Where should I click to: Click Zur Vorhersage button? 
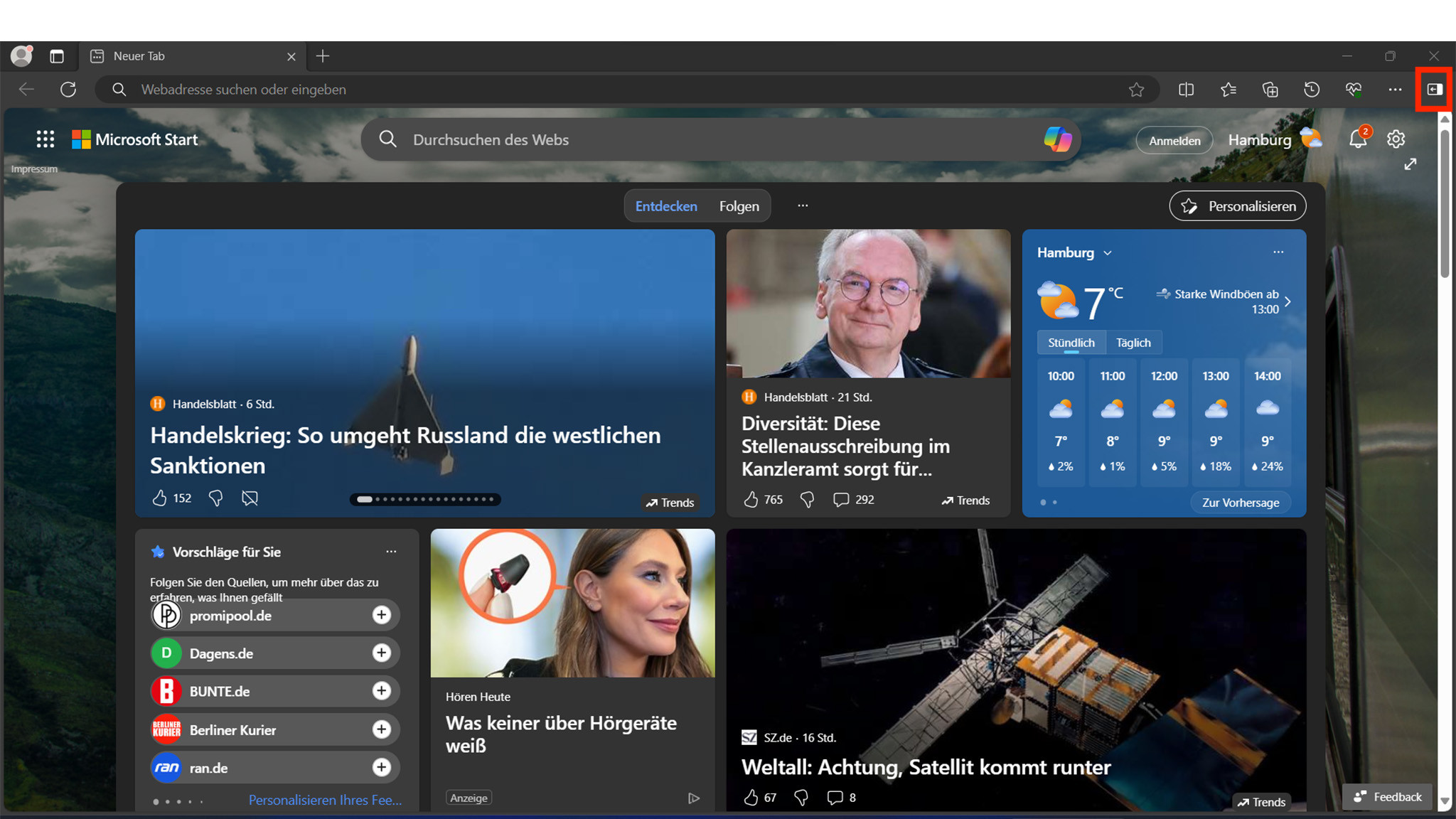[1241, 502]
